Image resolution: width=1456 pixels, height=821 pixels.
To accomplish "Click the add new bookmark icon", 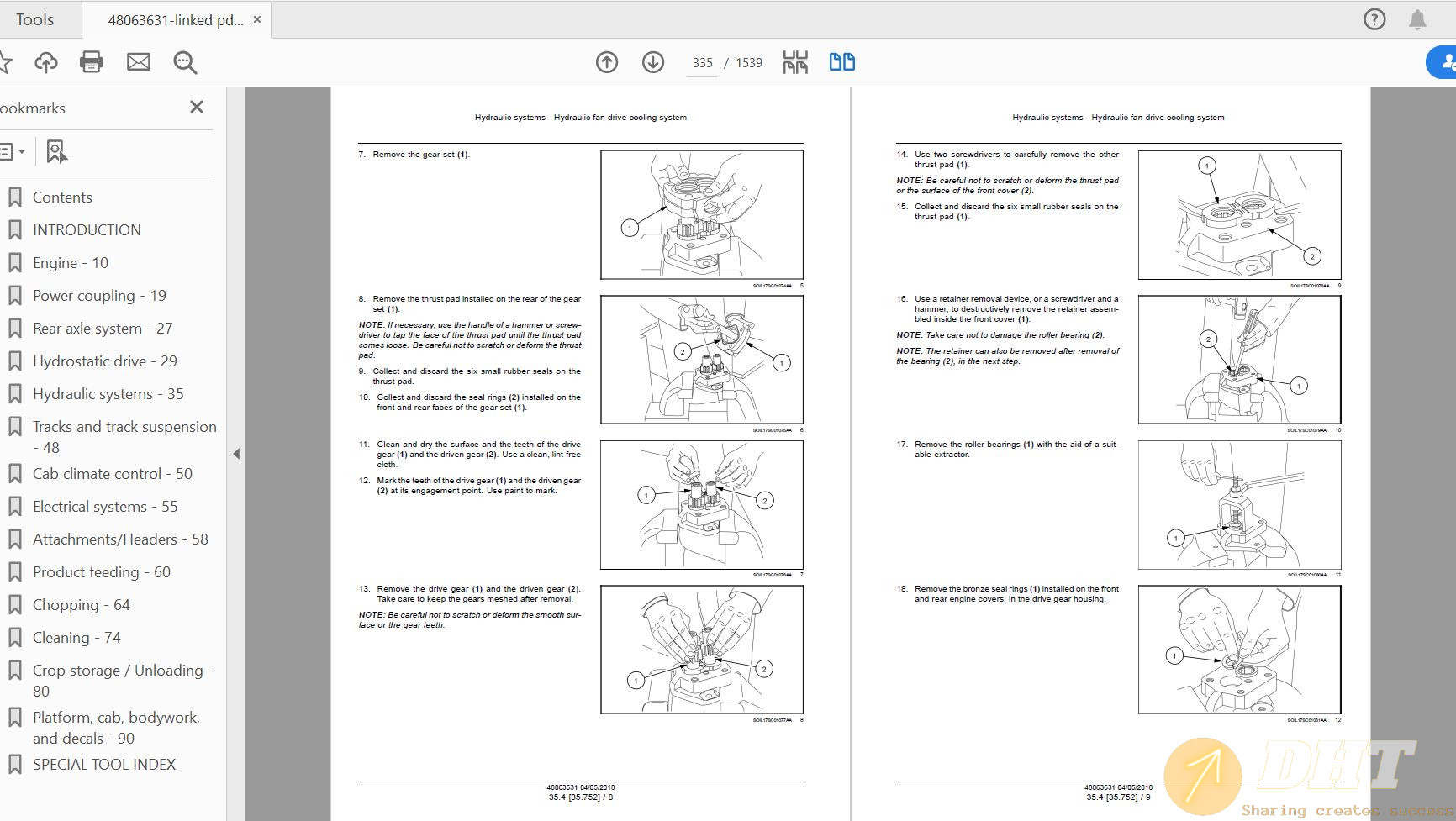I will [x=56, y=152].
